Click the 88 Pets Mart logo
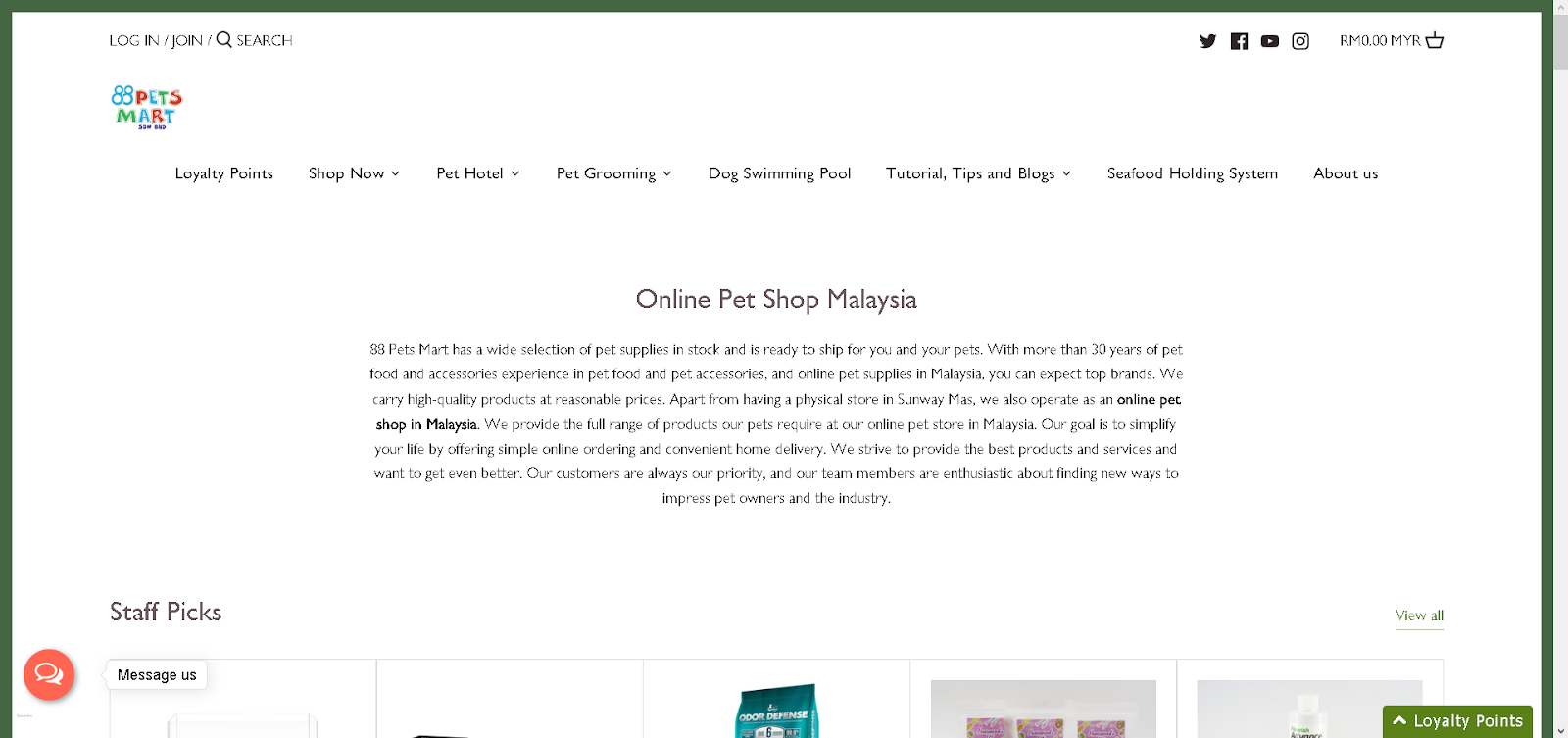This screenshot has width=1568, height=738. tap(147, 108)
